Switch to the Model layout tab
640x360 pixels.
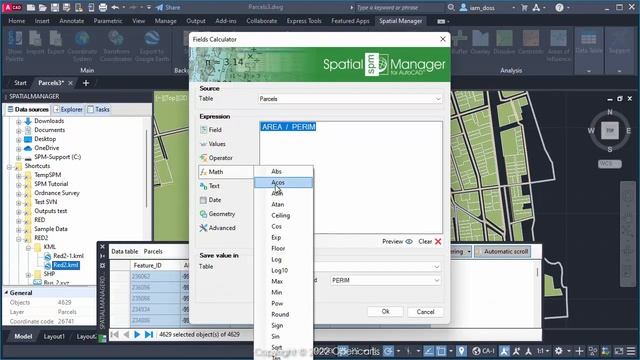[23, 336]
